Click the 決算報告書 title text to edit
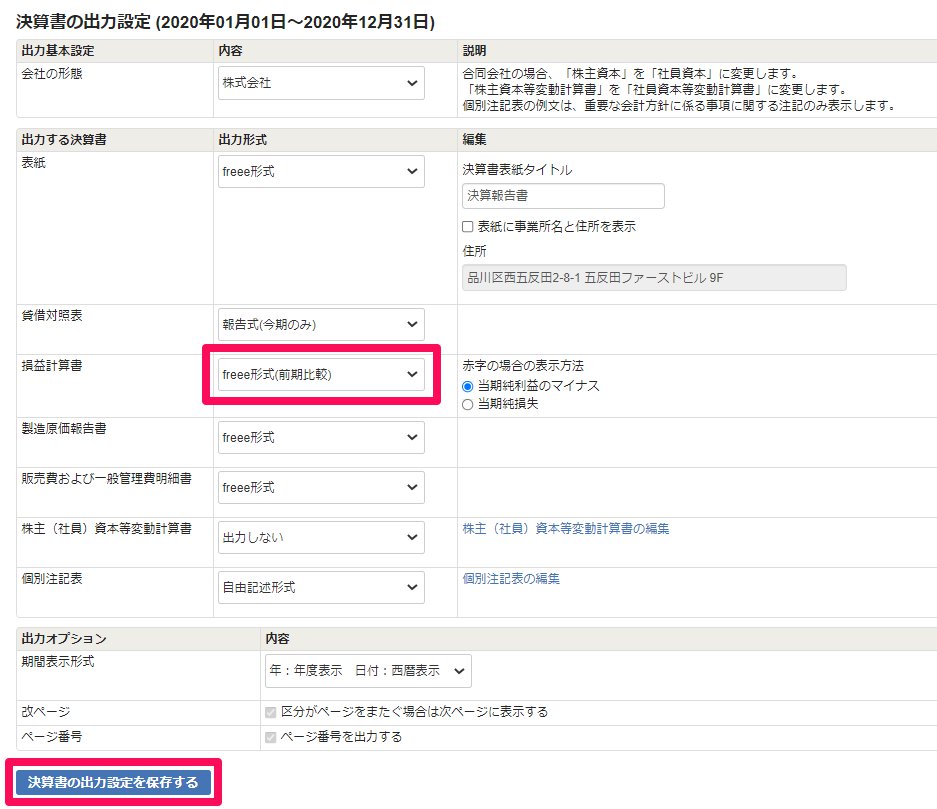This screenshot has width=937, height=809. coord(499,196)
